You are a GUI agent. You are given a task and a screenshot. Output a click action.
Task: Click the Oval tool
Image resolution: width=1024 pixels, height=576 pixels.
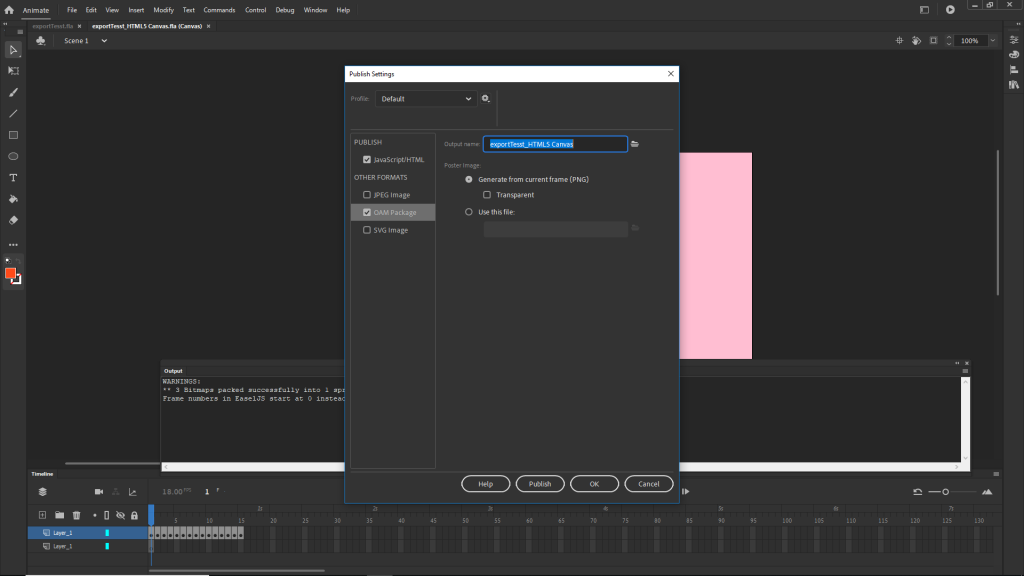coord(14,156)
